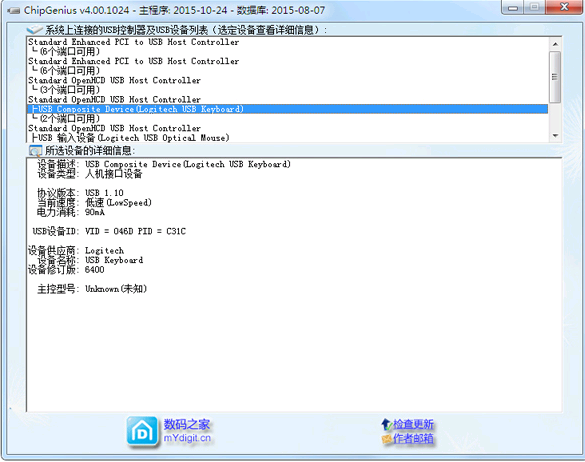Click the blue arrow icon next to 检查更新

click(x=386, y=424)
